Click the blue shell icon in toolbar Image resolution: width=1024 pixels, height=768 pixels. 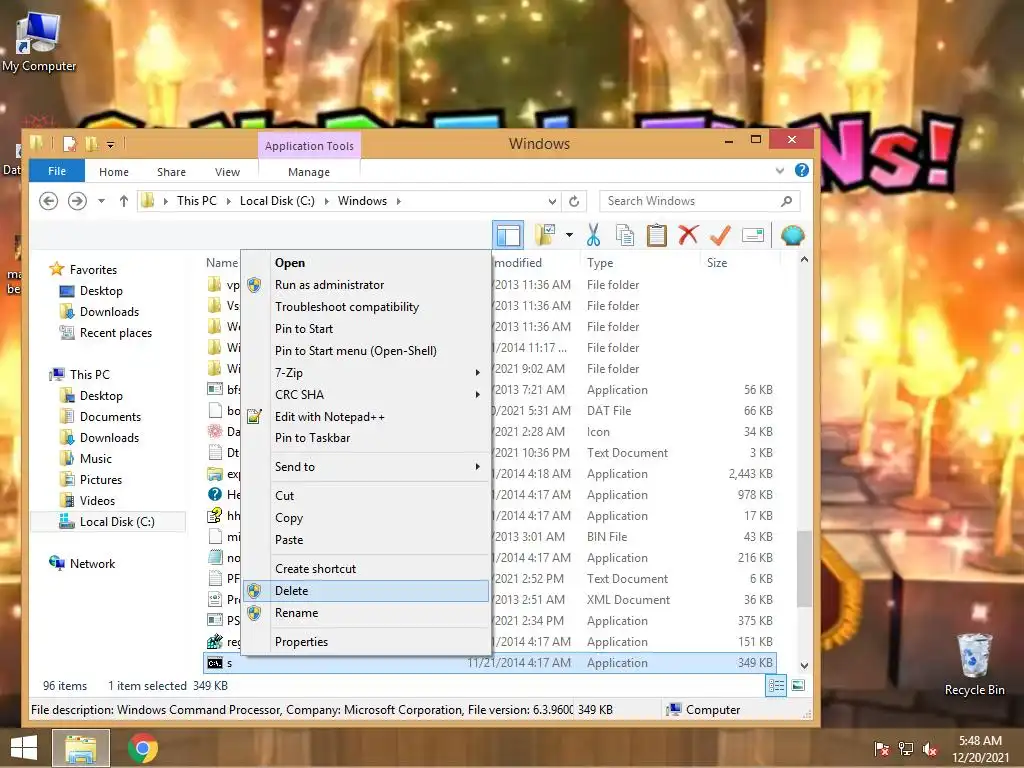[x=792, y=235]
